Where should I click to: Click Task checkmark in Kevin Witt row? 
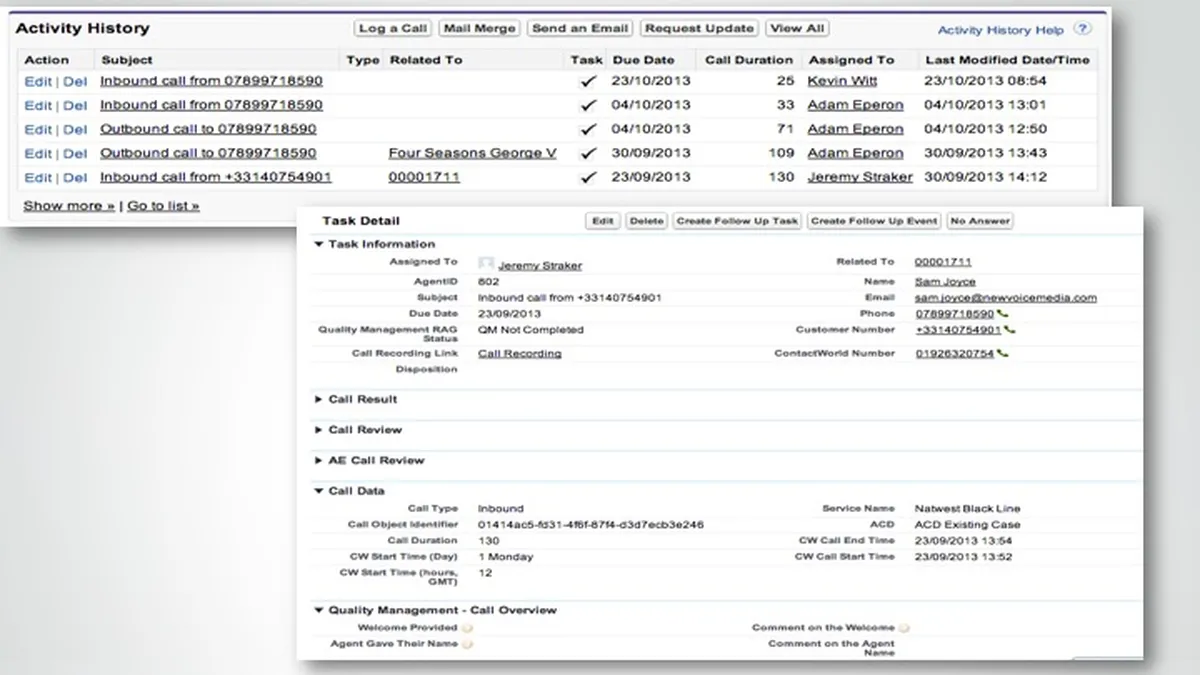(x=588, y=82)
